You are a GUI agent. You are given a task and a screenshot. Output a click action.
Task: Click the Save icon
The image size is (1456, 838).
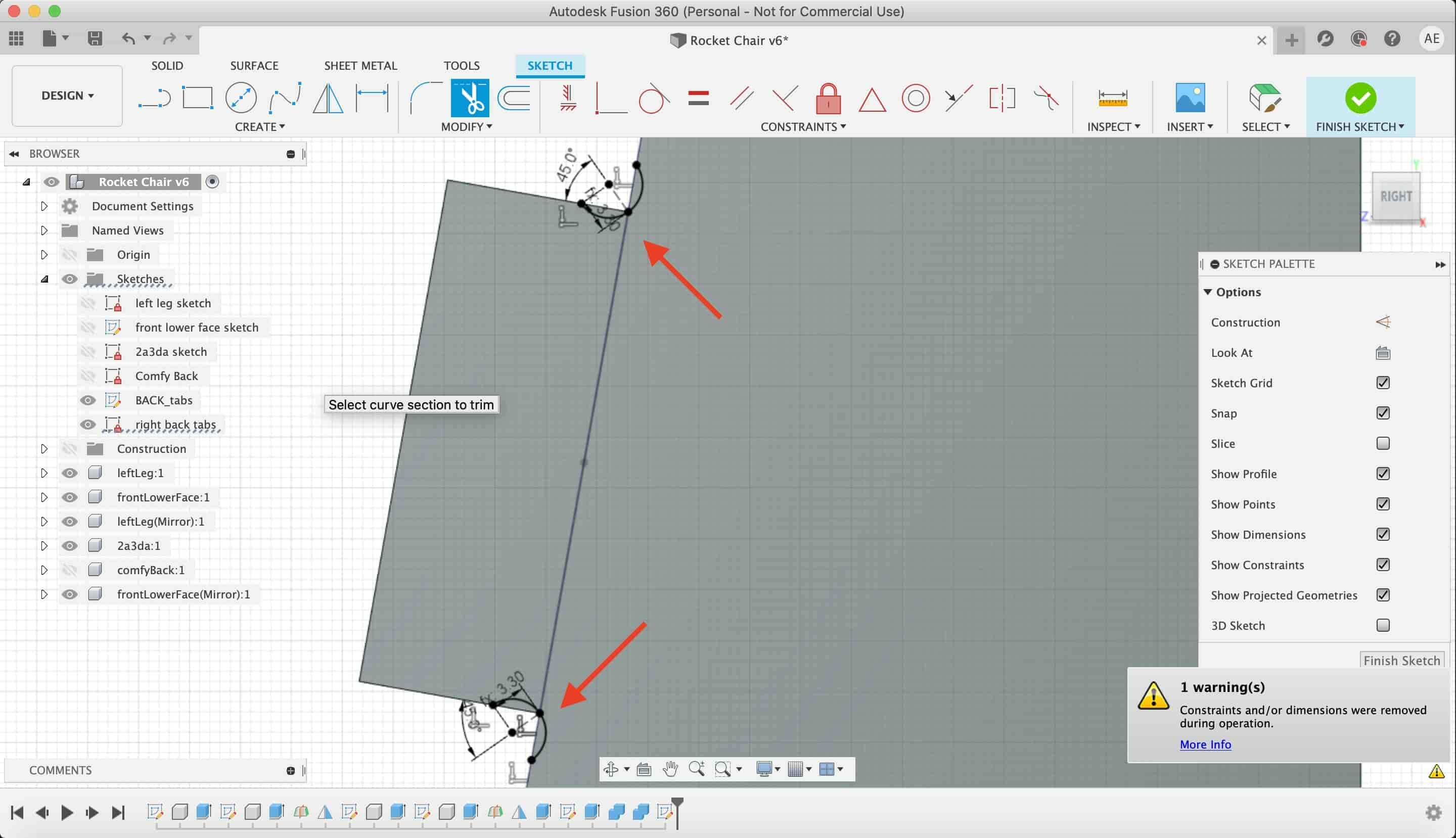95,38
